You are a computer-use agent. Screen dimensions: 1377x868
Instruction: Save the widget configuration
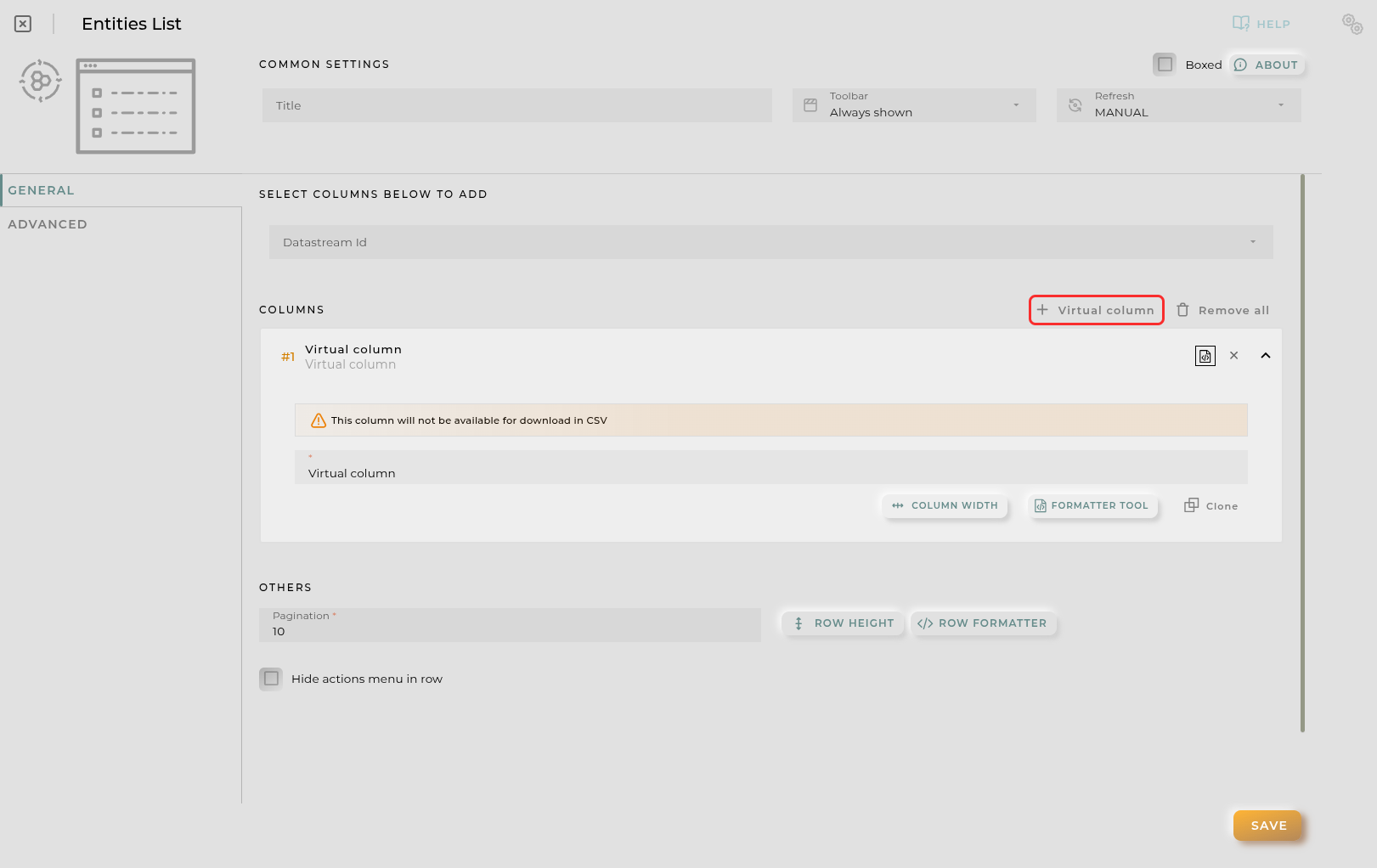tap(1267, 826)
